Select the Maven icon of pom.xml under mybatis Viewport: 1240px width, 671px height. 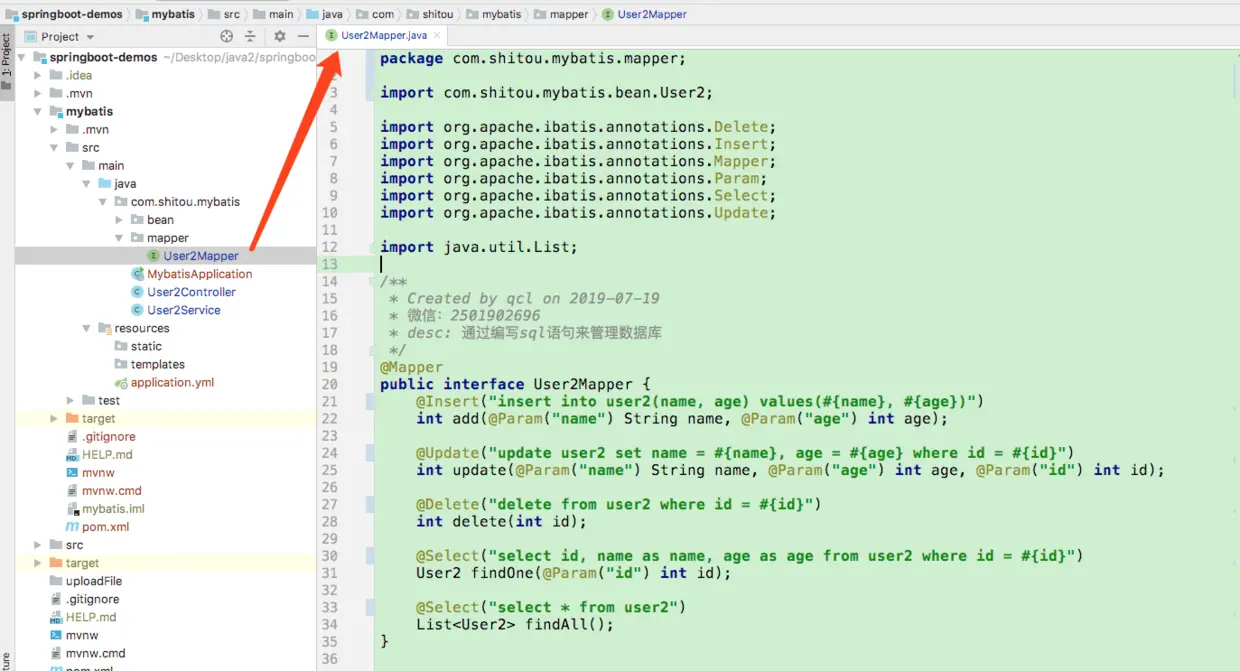coord(72,527)
